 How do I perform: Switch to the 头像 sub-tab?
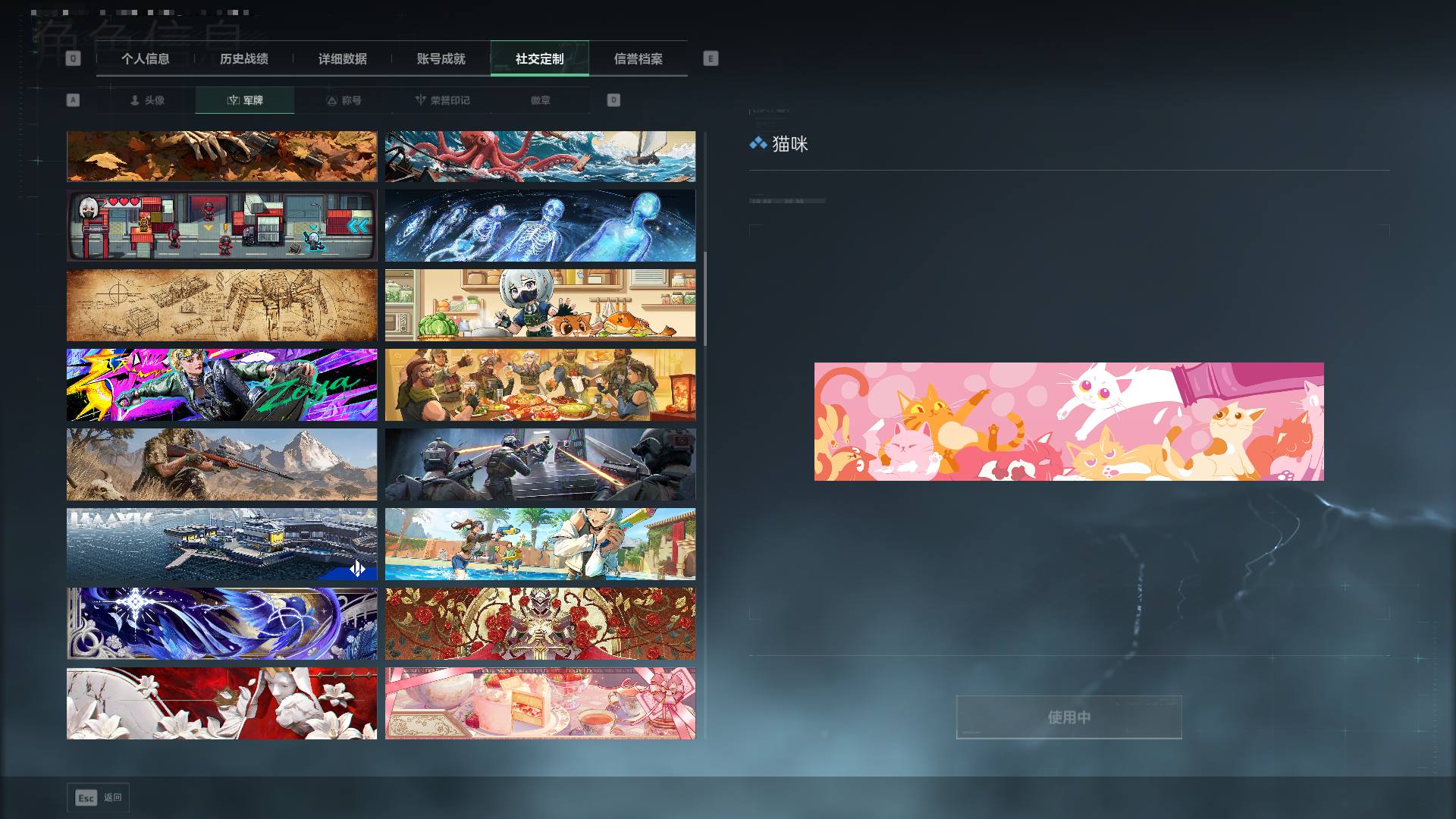146,100
